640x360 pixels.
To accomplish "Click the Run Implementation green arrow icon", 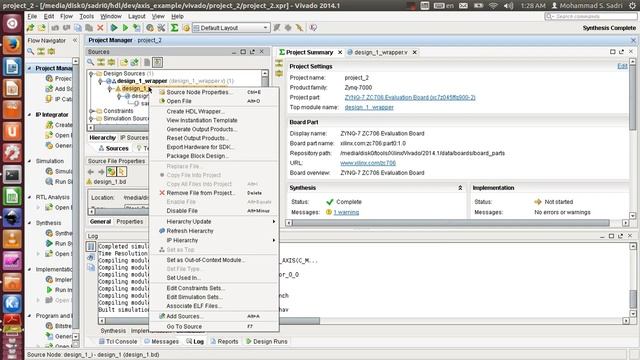I will point(125,28).
